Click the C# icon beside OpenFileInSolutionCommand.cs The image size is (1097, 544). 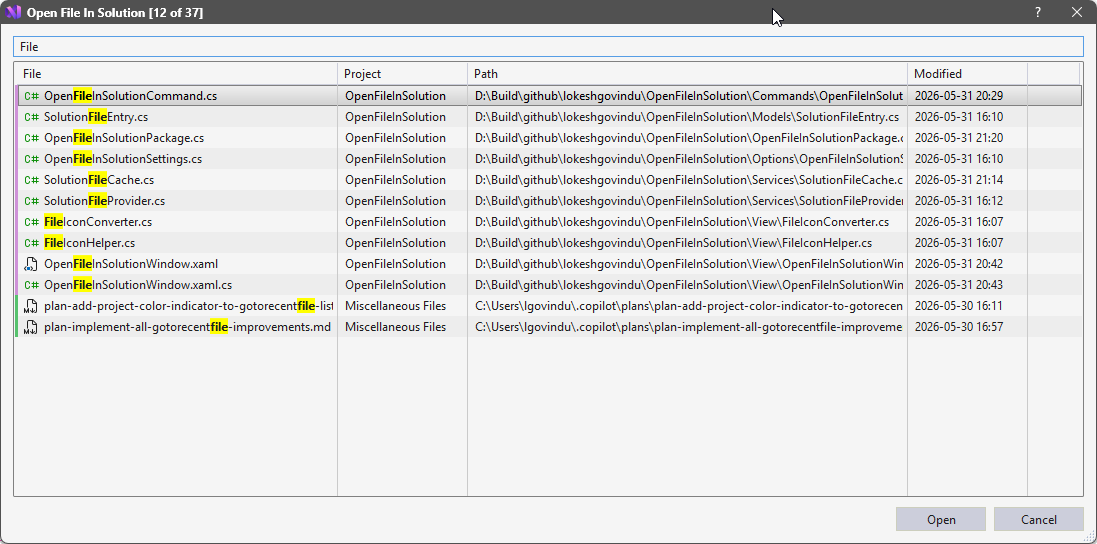31,96
